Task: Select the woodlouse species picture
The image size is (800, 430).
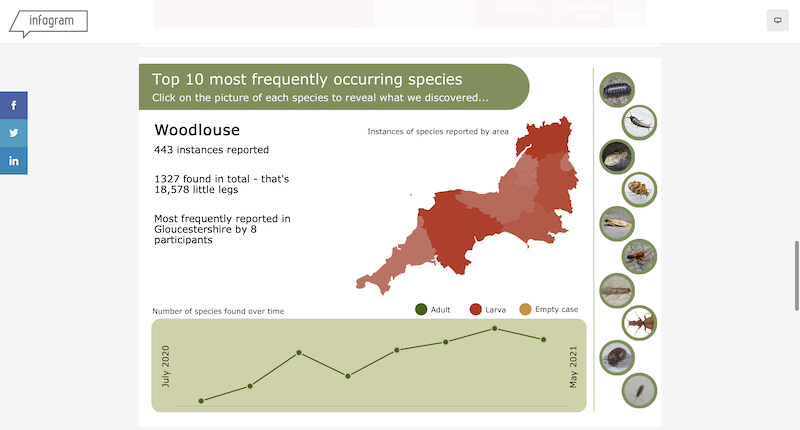Action: coord(617,90)
